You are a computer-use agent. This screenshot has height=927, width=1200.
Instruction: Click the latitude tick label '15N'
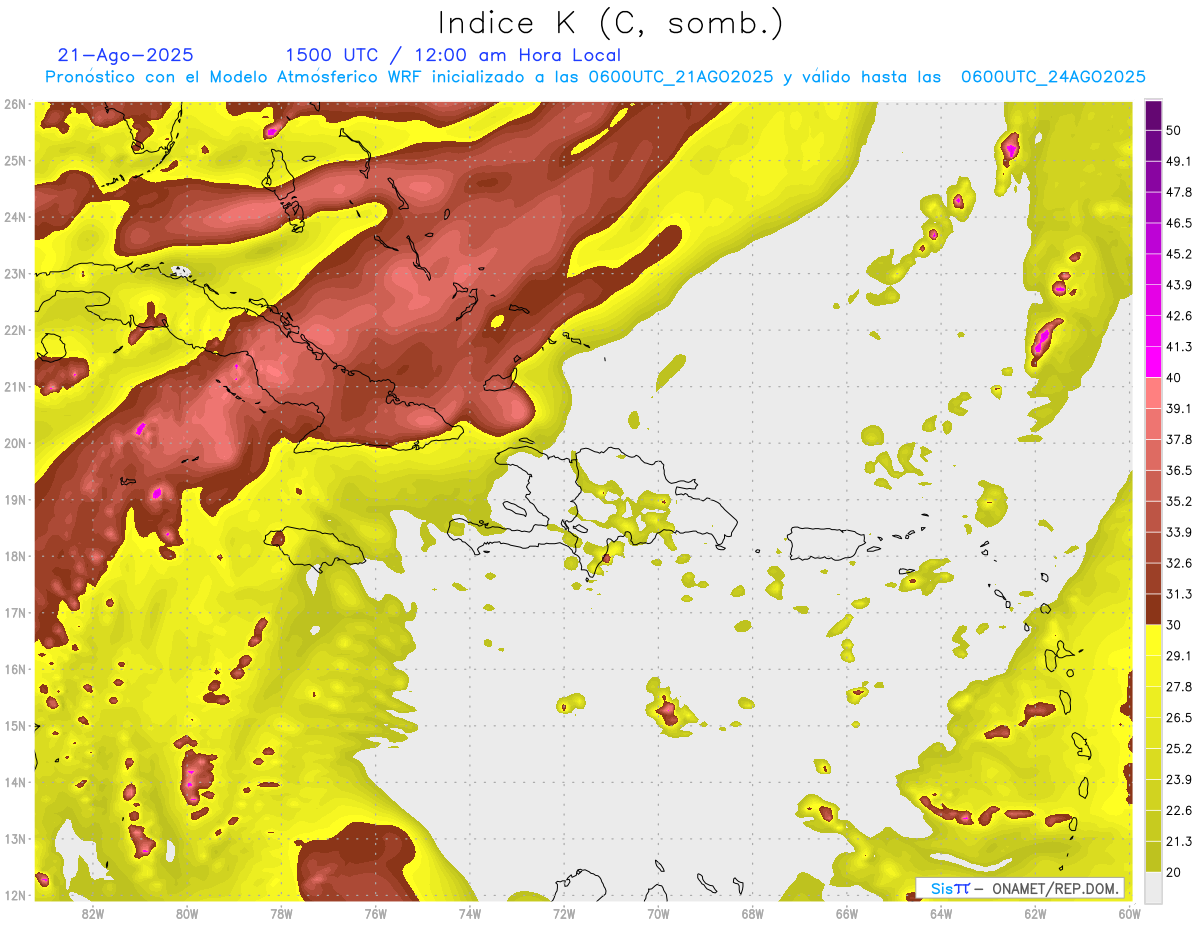tap(15, 726)
